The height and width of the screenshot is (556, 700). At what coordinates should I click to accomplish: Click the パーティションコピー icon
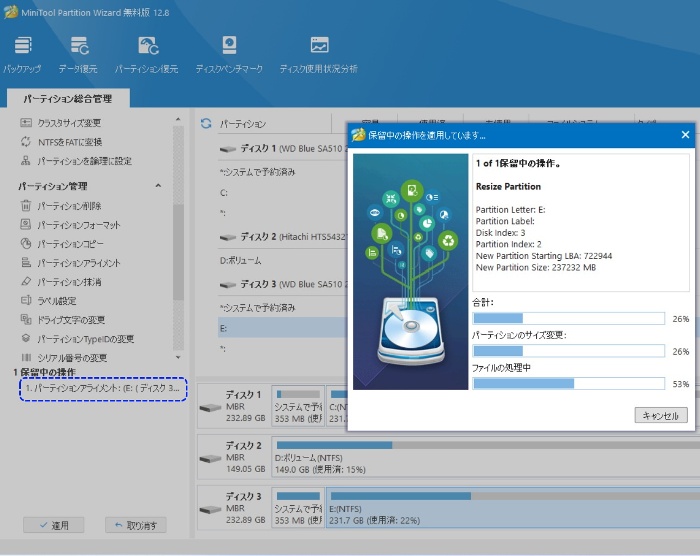[x=26, y=243]
